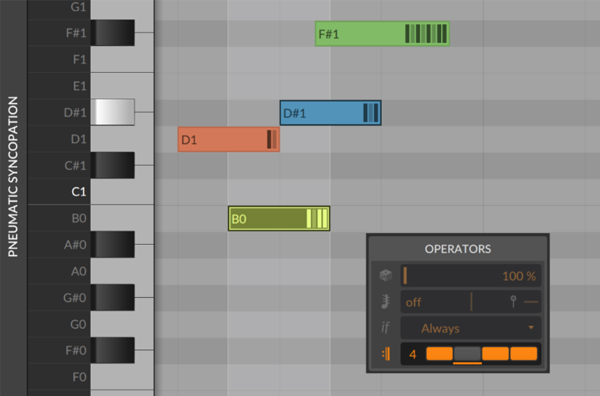Image resolution: width=600 pixels, height=396 pixels.
Task: Click the G0 key label
Action: [x=78, y=324]
